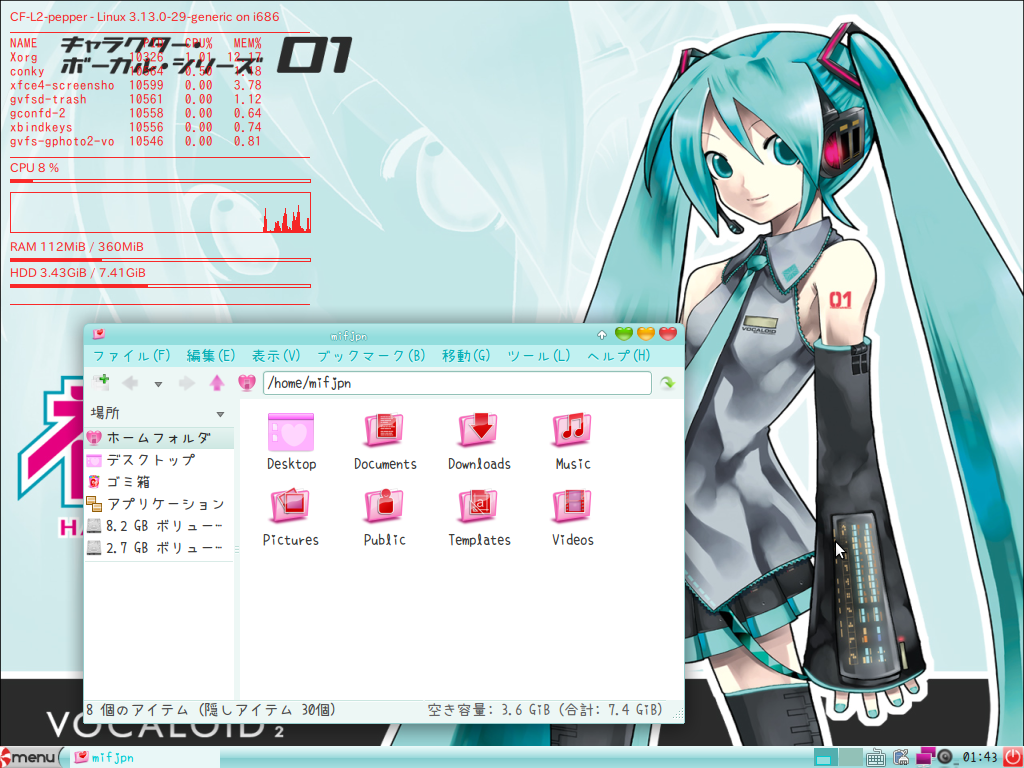The width and height of the screenshot is (1024, 768).
Task: Click the volume speaker tray icon
Action: click(945, 758)
